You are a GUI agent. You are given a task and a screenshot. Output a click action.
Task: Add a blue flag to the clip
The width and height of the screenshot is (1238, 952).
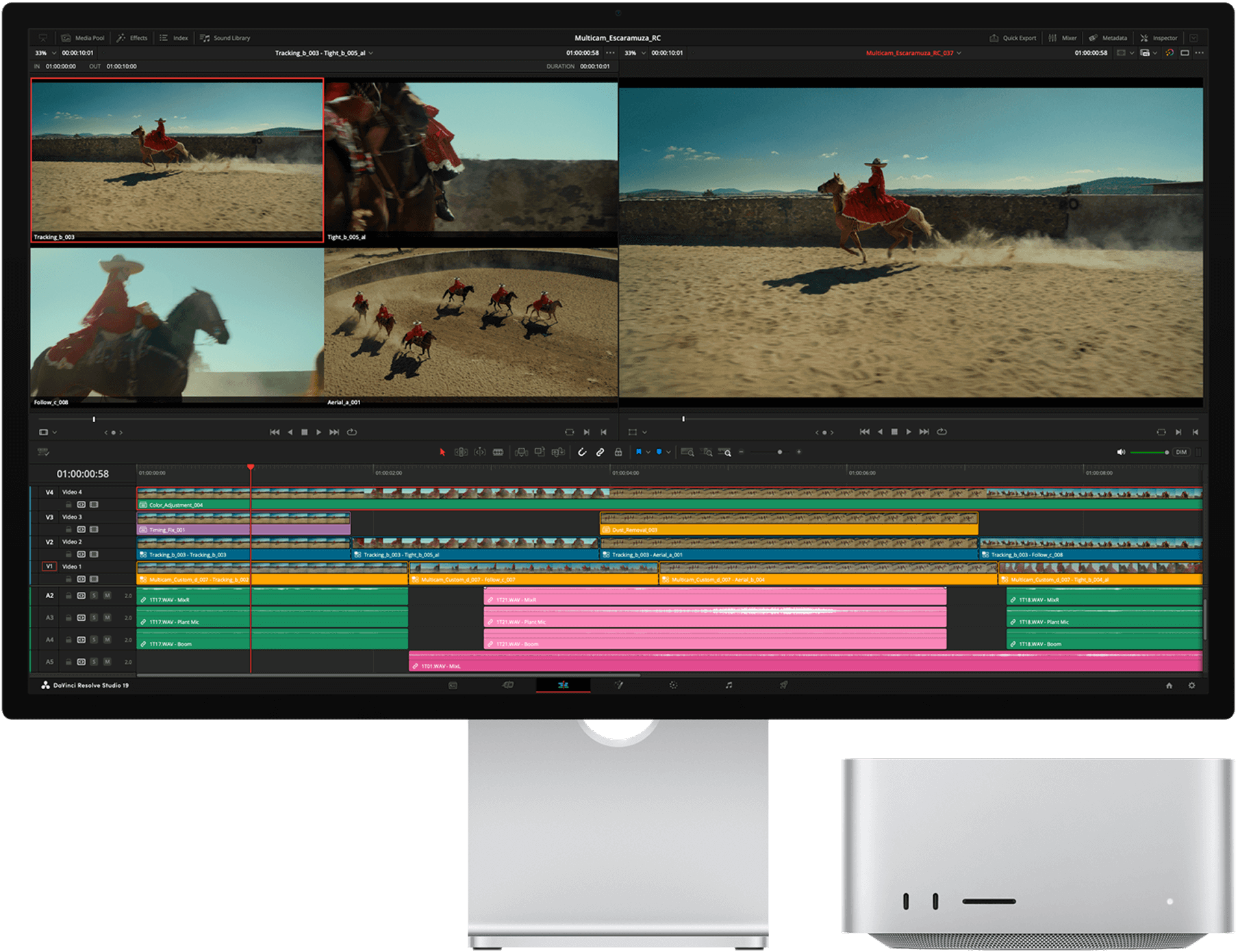[639, 452]
